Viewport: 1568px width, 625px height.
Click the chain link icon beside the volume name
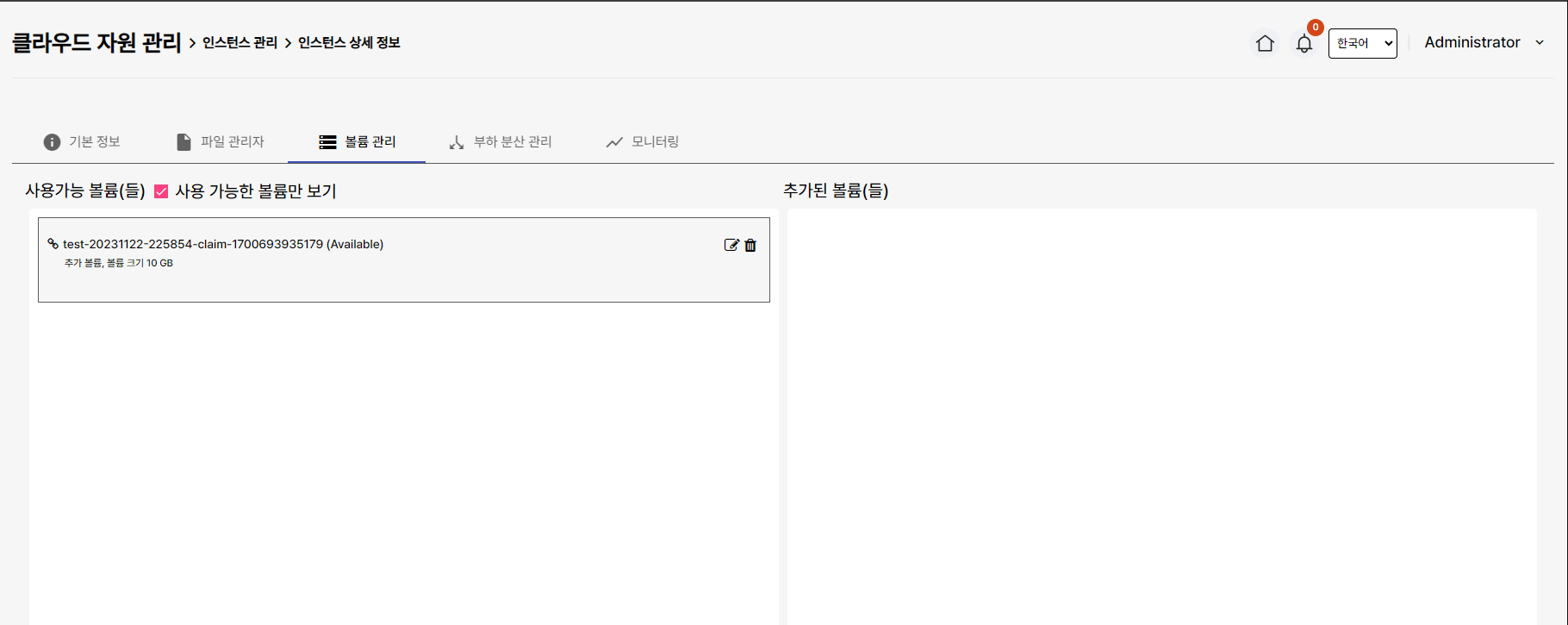coord(53,244)
